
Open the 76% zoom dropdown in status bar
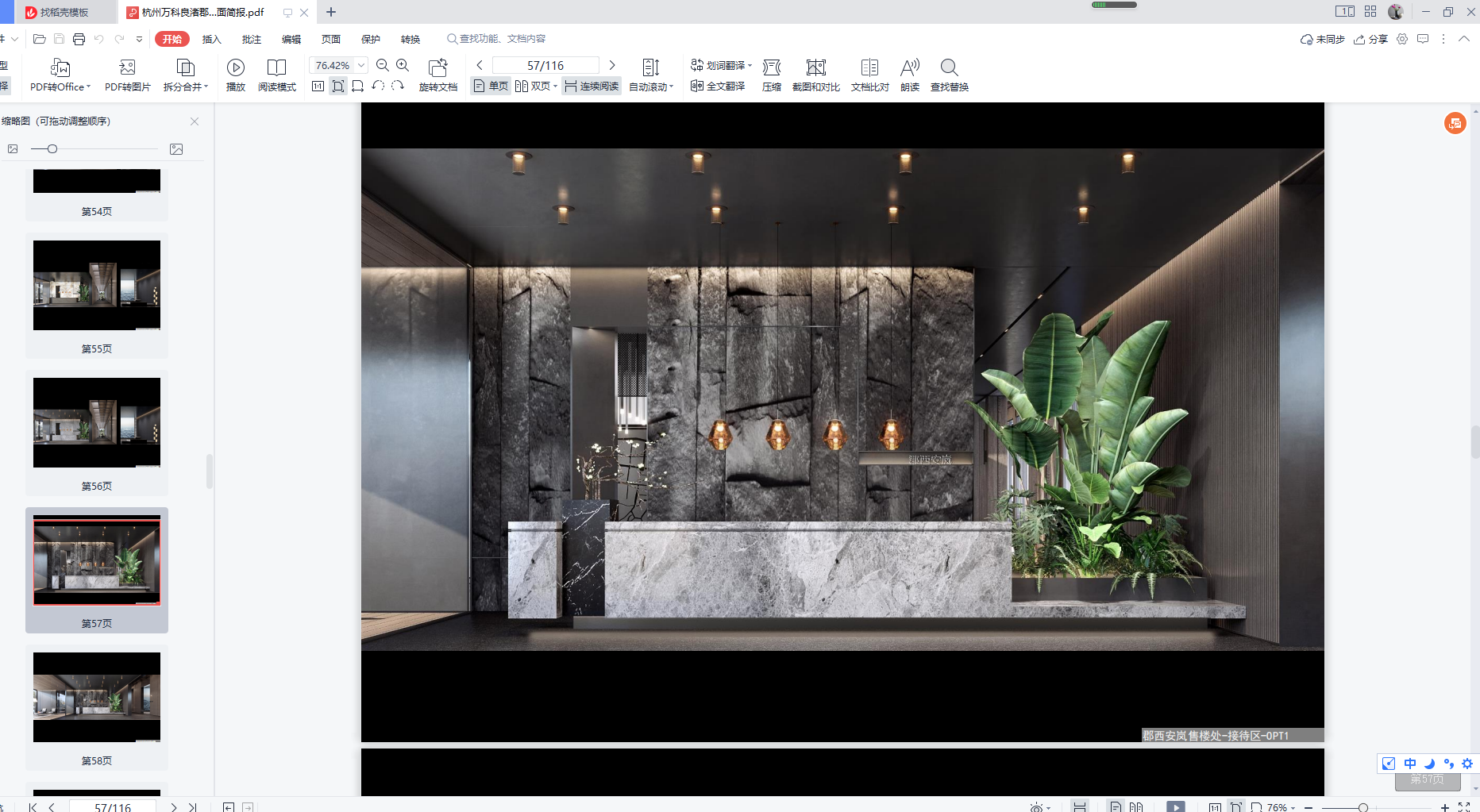(1280, 807)
